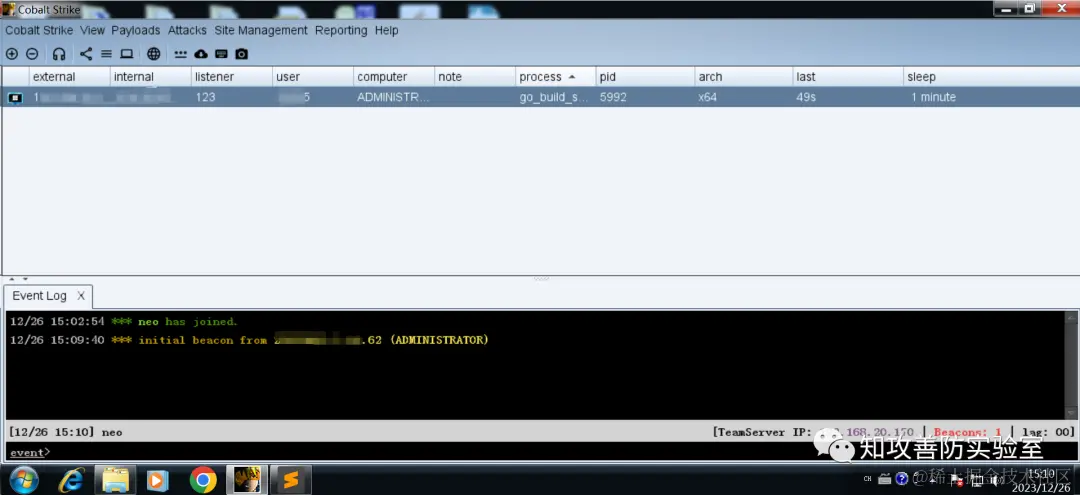Image resolution: width=1080 pixels, height=495 pixels.
Task: Click the Event Log vertical scrollbar
Action: coord(1070,365)
